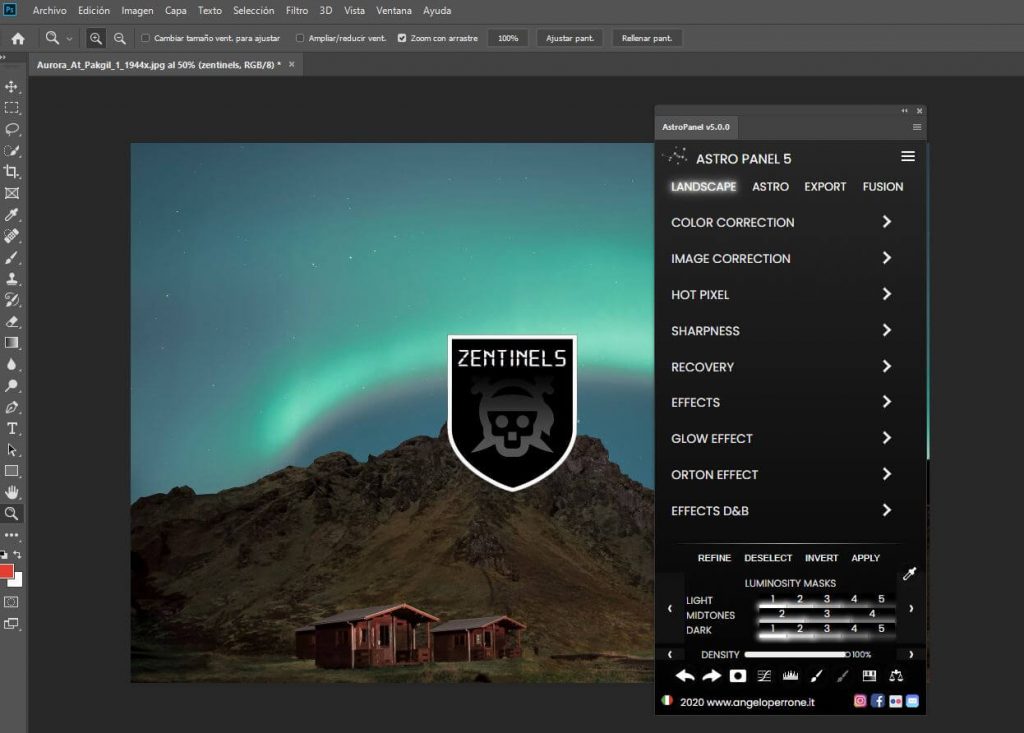Click the red foreground color swatch
Screen dimensions: 1024x733
coord(7,572)
